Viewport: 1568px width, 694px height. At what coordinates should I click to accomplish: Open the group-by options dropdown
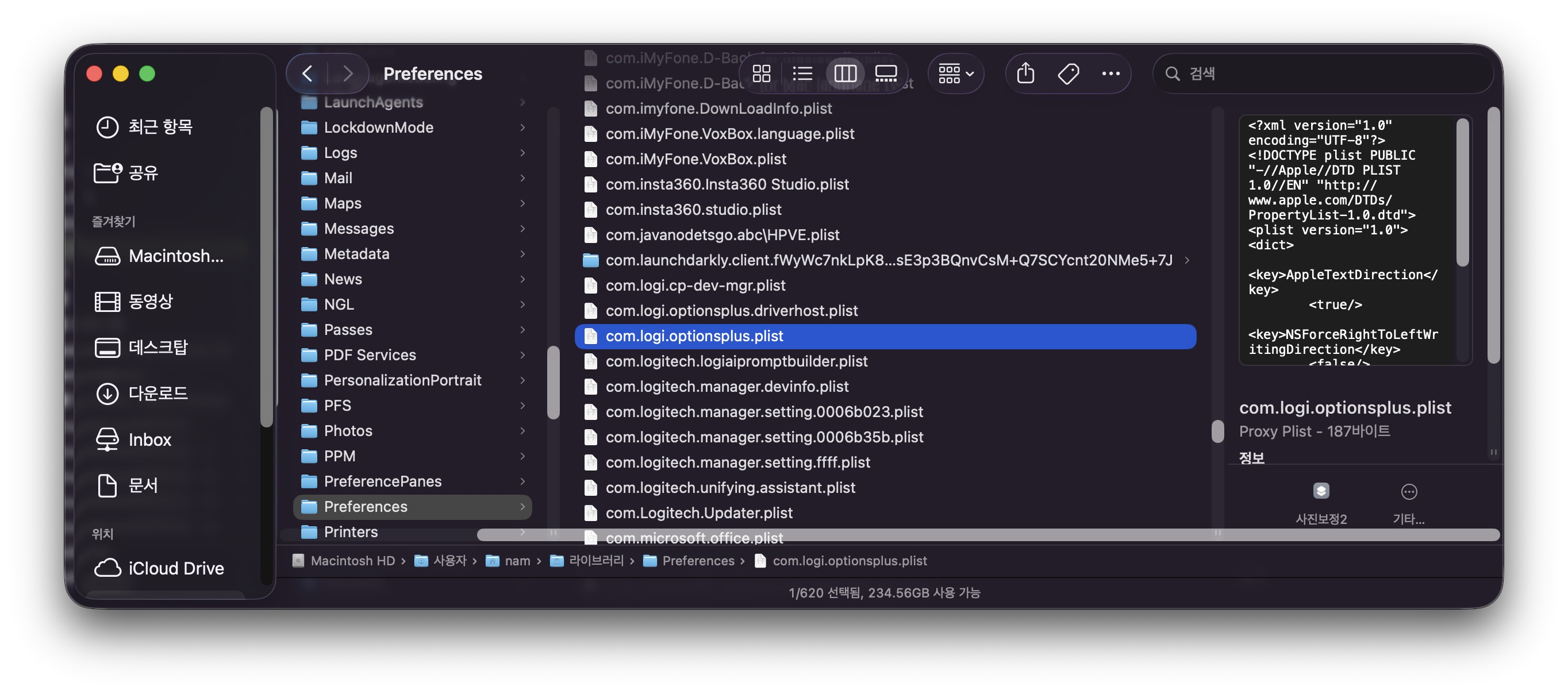(x=956, y=74)
